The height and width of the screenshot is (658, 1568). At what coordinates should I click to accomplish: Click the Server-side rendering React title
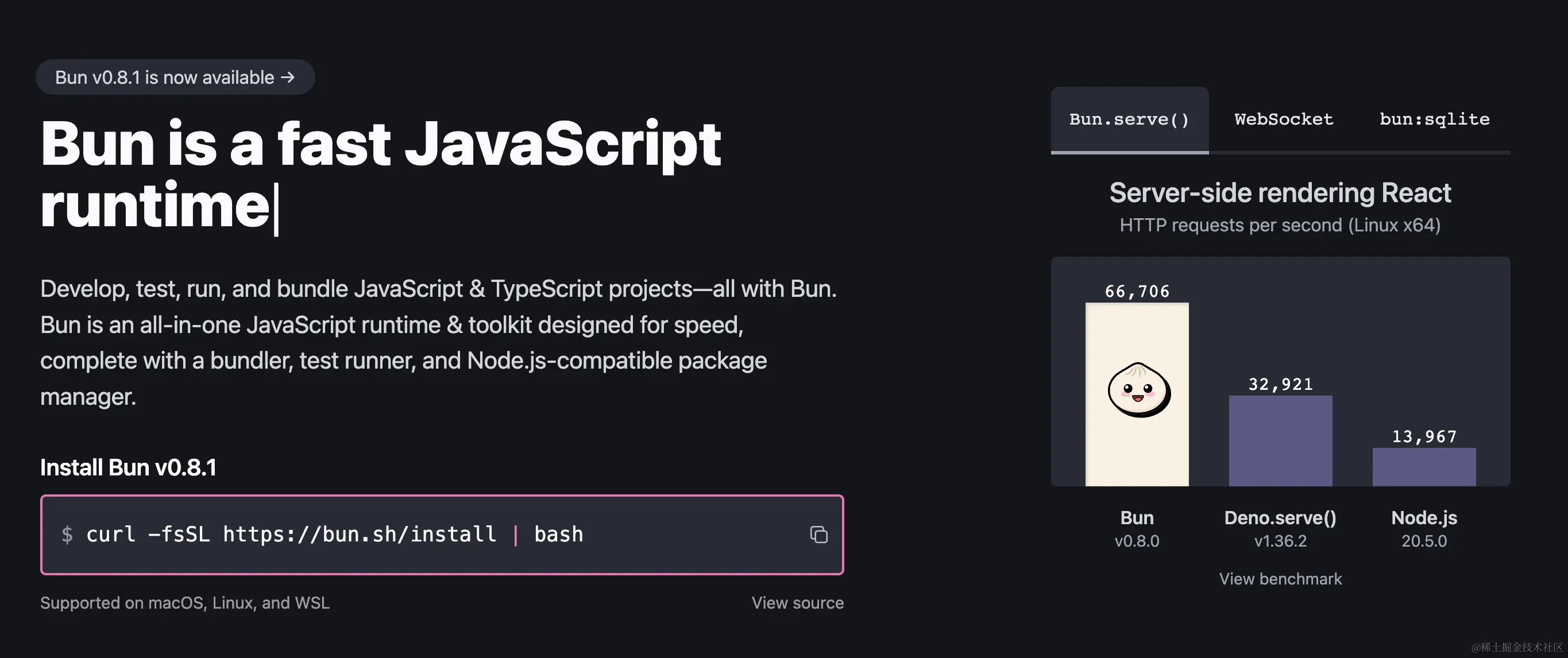pyautogui.click(x=1280, y=193)
